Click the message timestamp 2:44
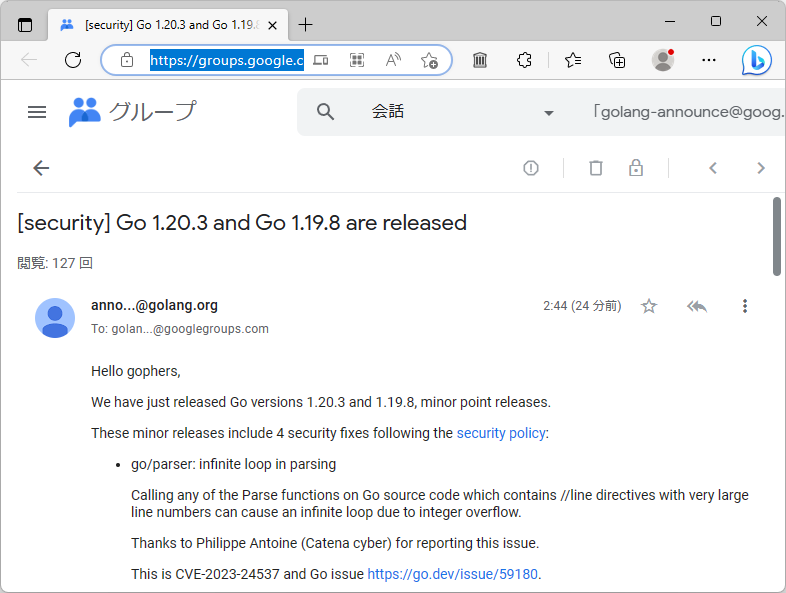786x593 pixels. coord(582,306)
